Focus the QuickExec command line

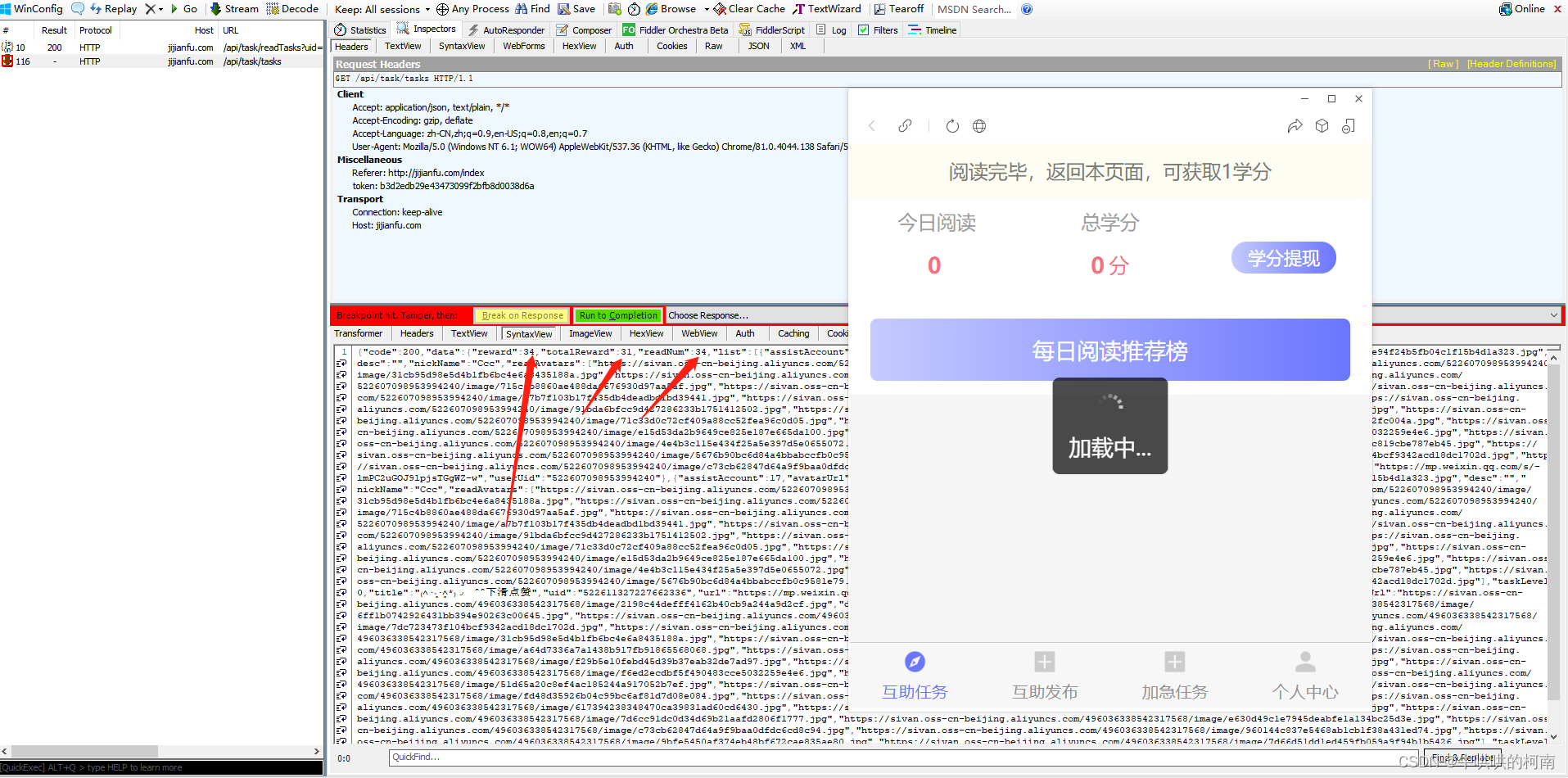[x=161, y=767]
